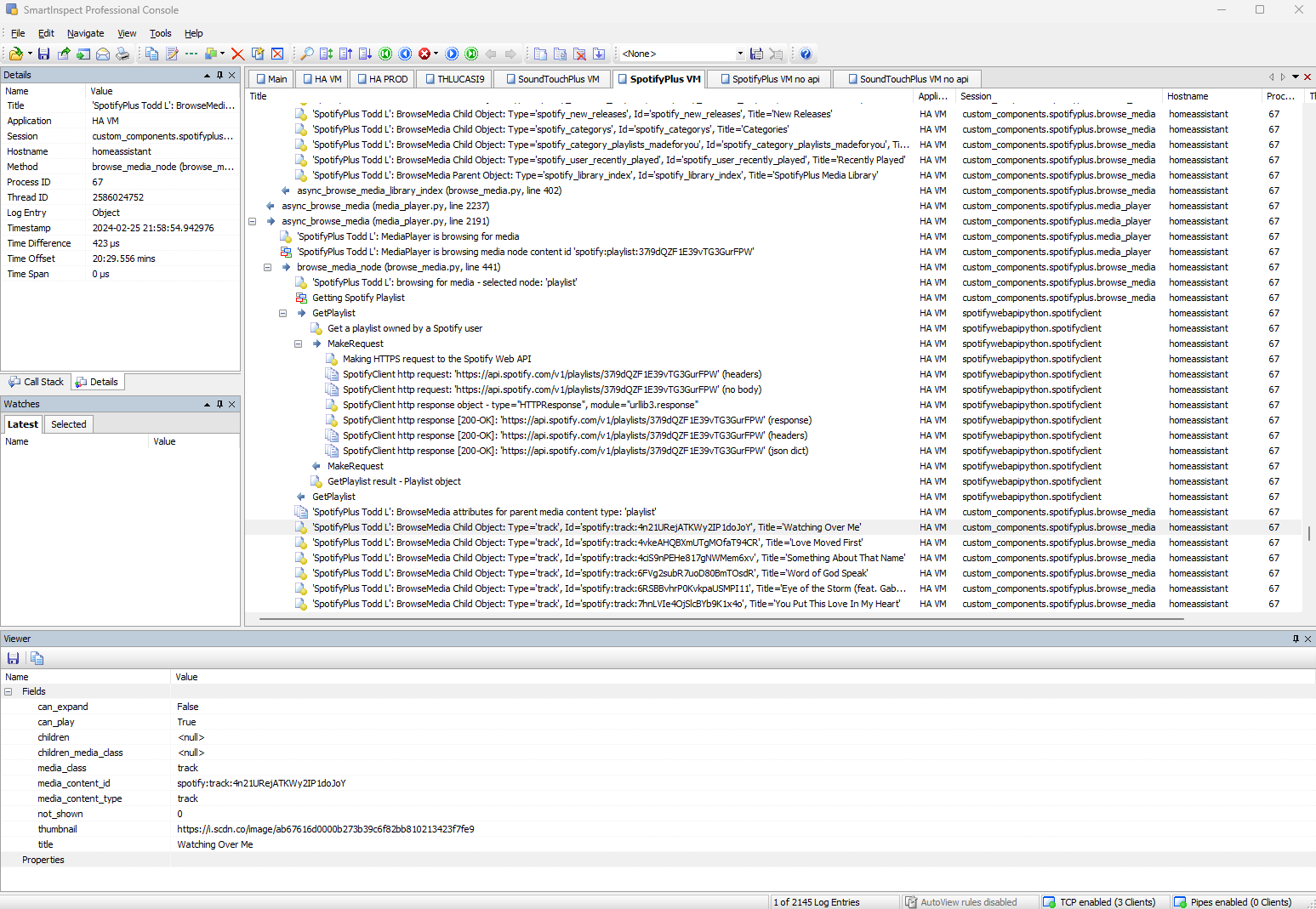Close the Viewer panel
Image resolution: width=1316 pixels, height=909 pixels.
1308,639
